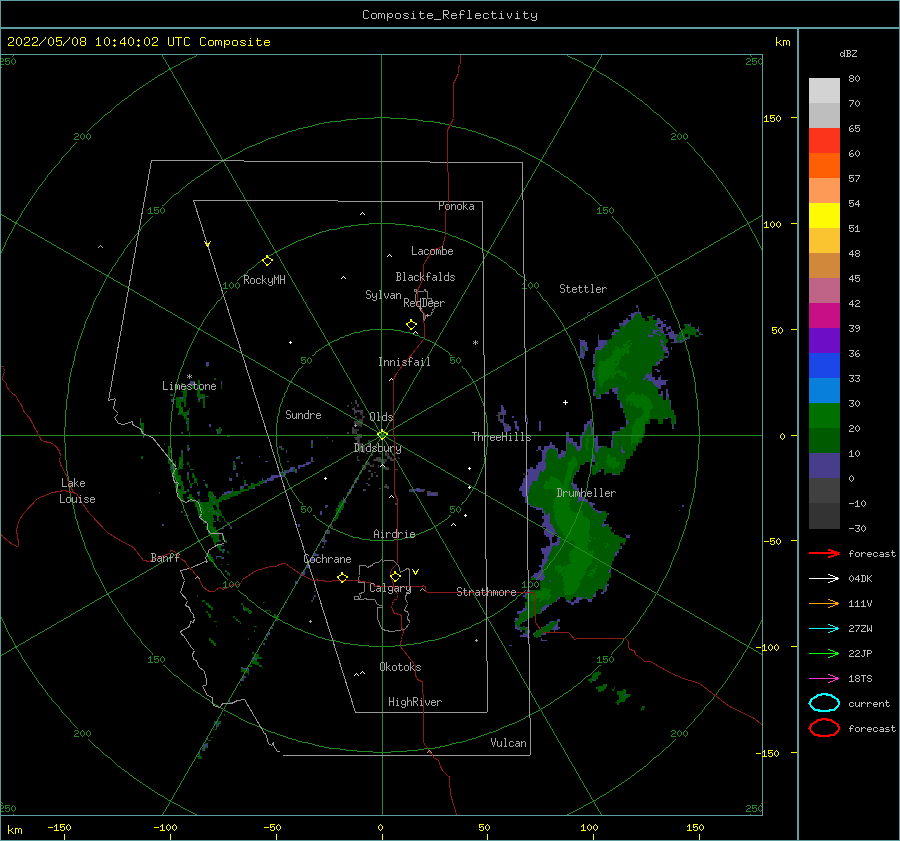Viewport: 900px width, 841px height.
Task: Click the magenta 18TS arrow icon
Action: [x=824, y=679]
